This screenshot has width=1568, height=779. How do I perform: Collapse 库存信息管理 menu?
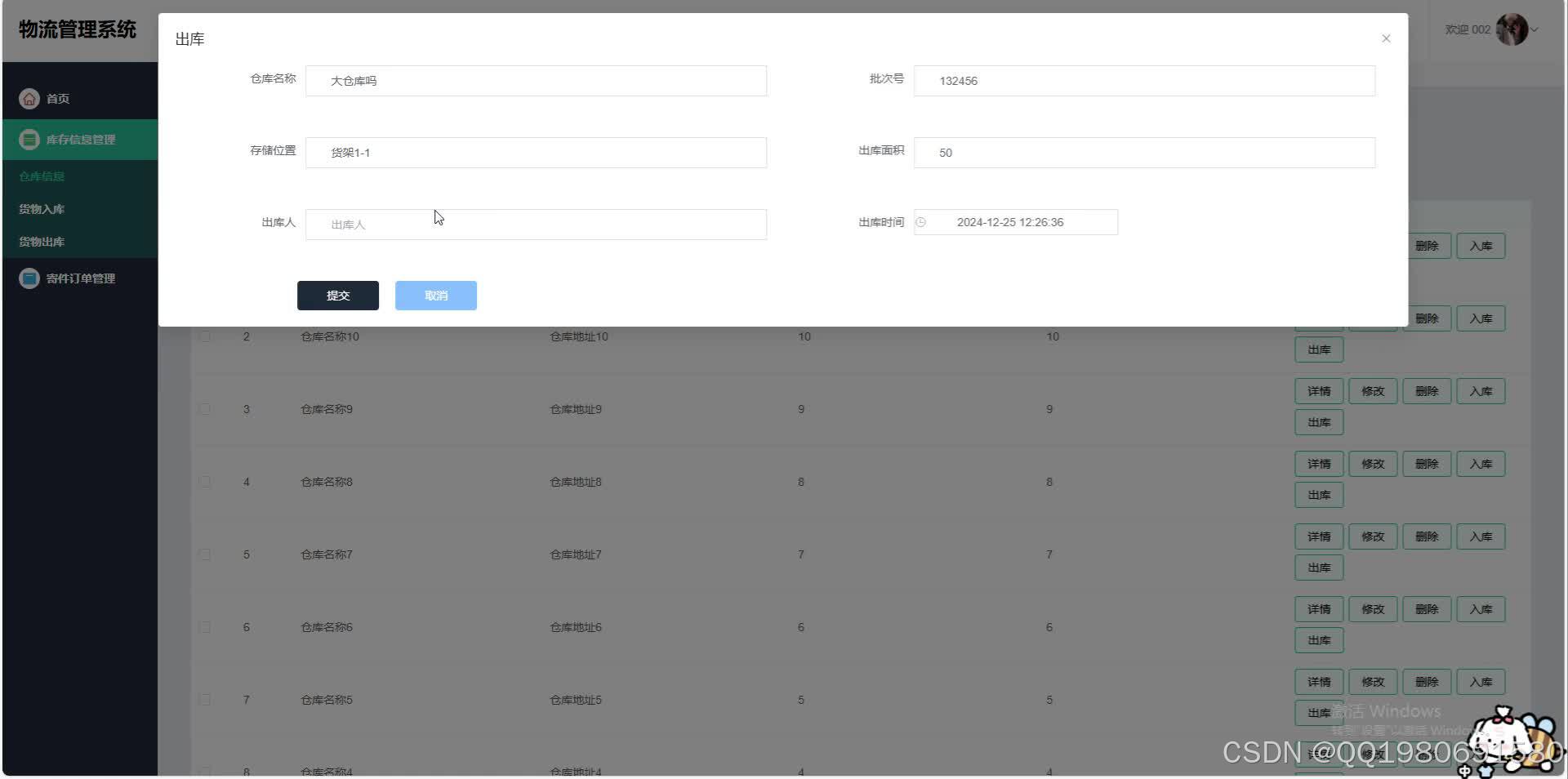tap(80, 140)
